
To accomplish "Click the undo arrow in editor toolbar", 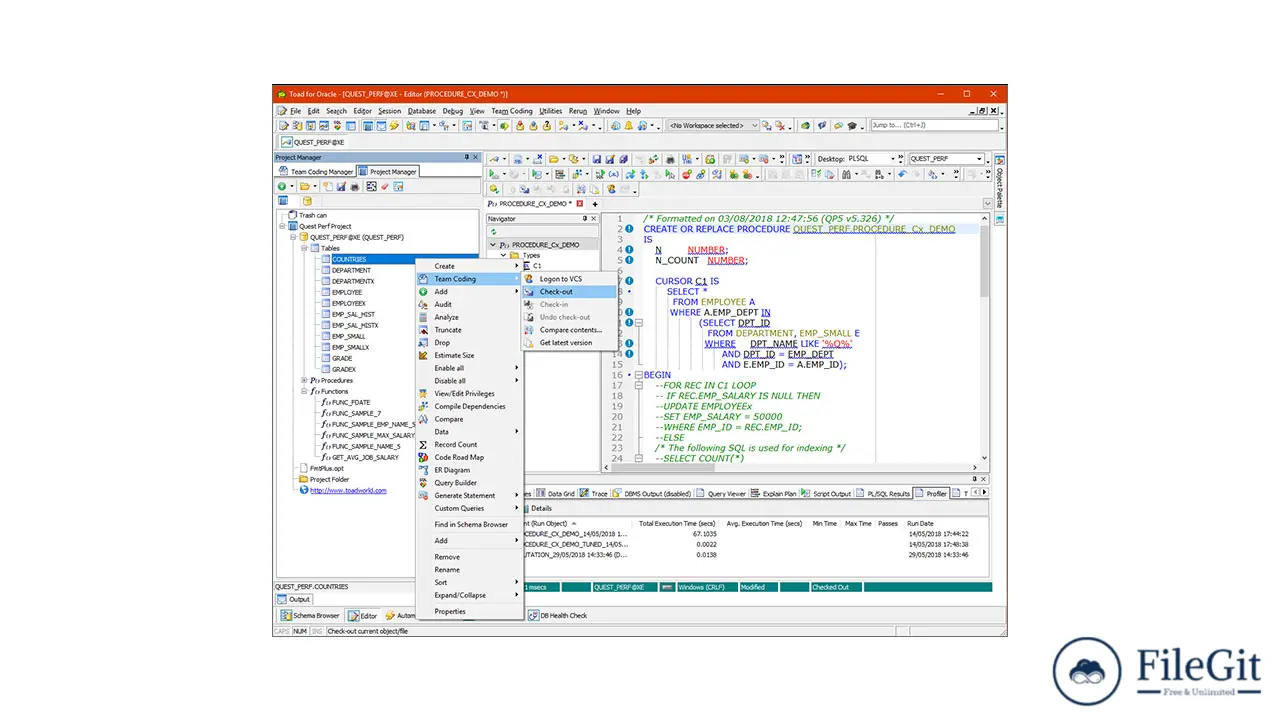I will pos(902,174).
